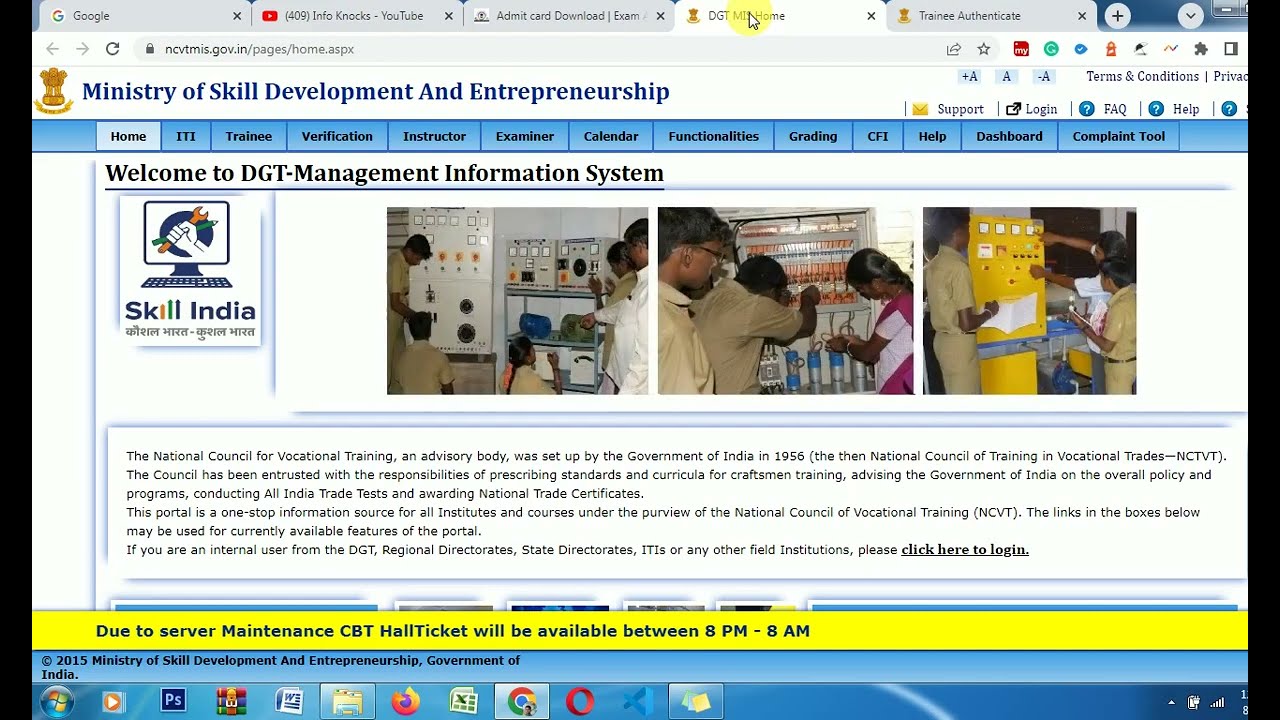Image resolution: width=1280 pixels, height=720 pixels.
Task: Decrease font size with -A button
Action: [x=1044, y=77]
